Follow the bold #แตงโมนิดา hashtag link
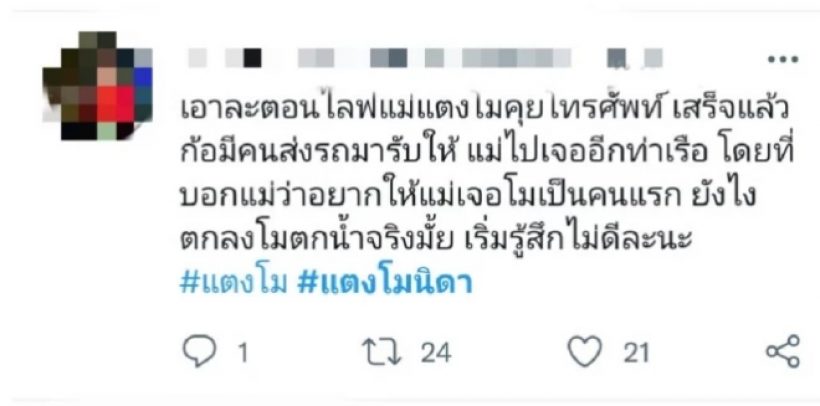 click(x=384, y=283)
